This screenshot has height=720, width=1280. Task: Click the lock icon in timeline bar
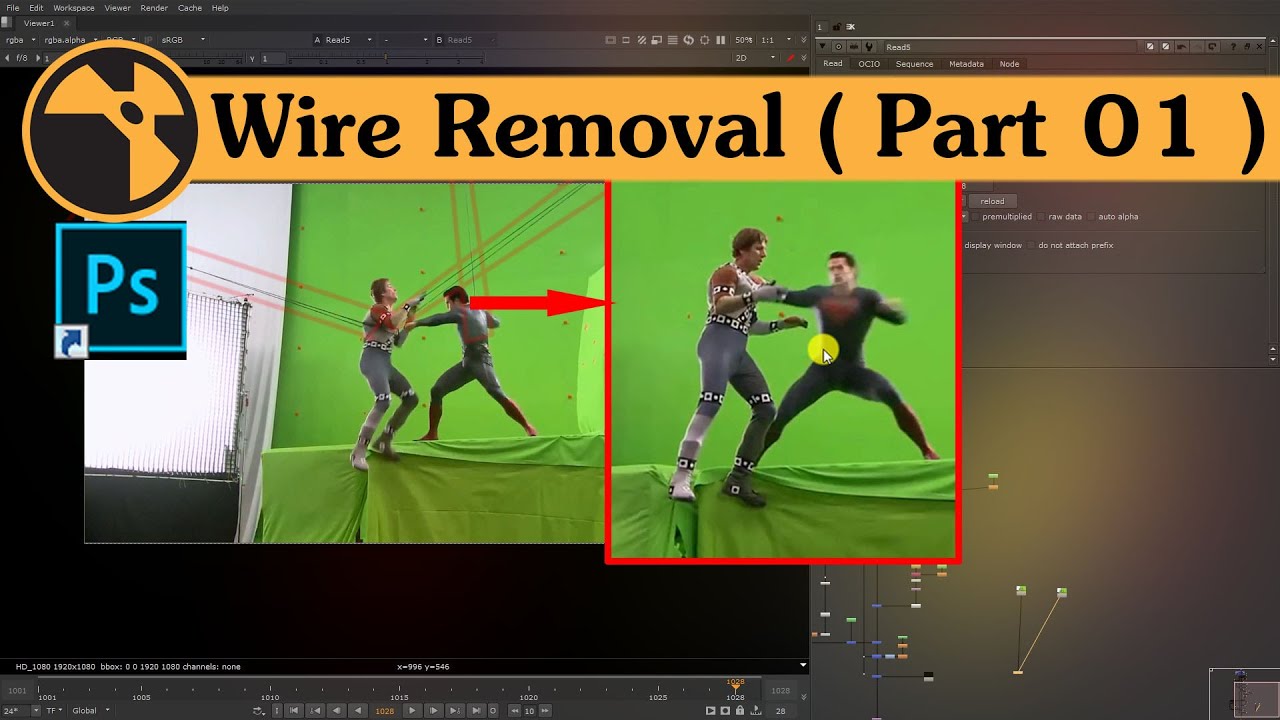[740, 711]
